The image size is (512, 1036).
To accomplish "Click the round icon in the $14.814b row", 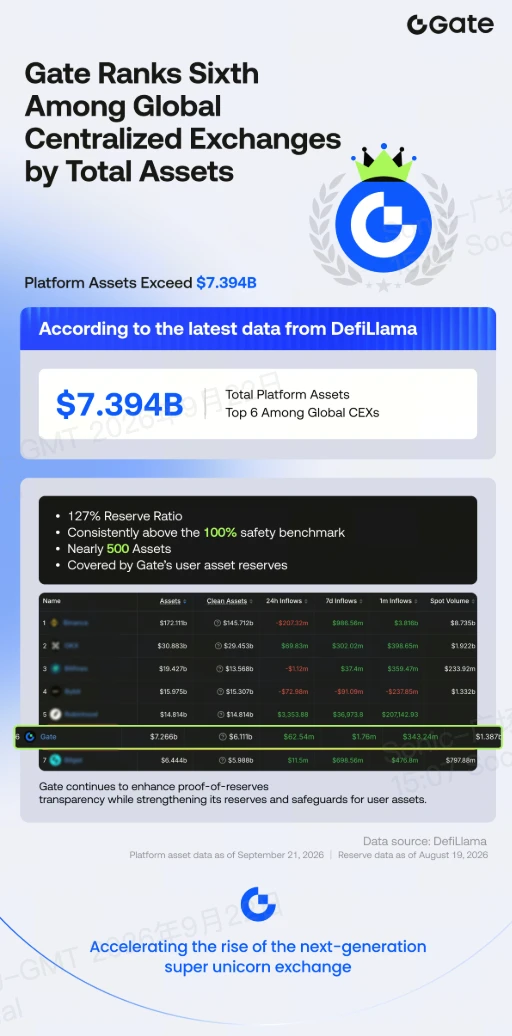I will (x=56, y=714).
